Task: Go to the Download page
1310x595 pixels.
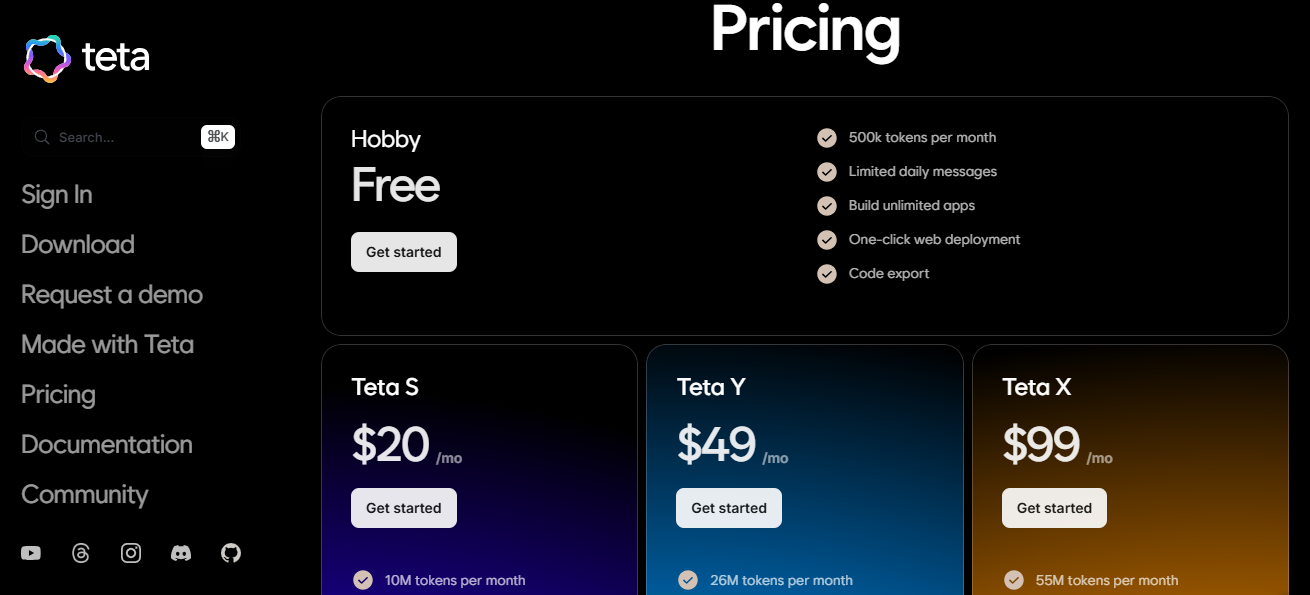Action: [x=78, y=244]
